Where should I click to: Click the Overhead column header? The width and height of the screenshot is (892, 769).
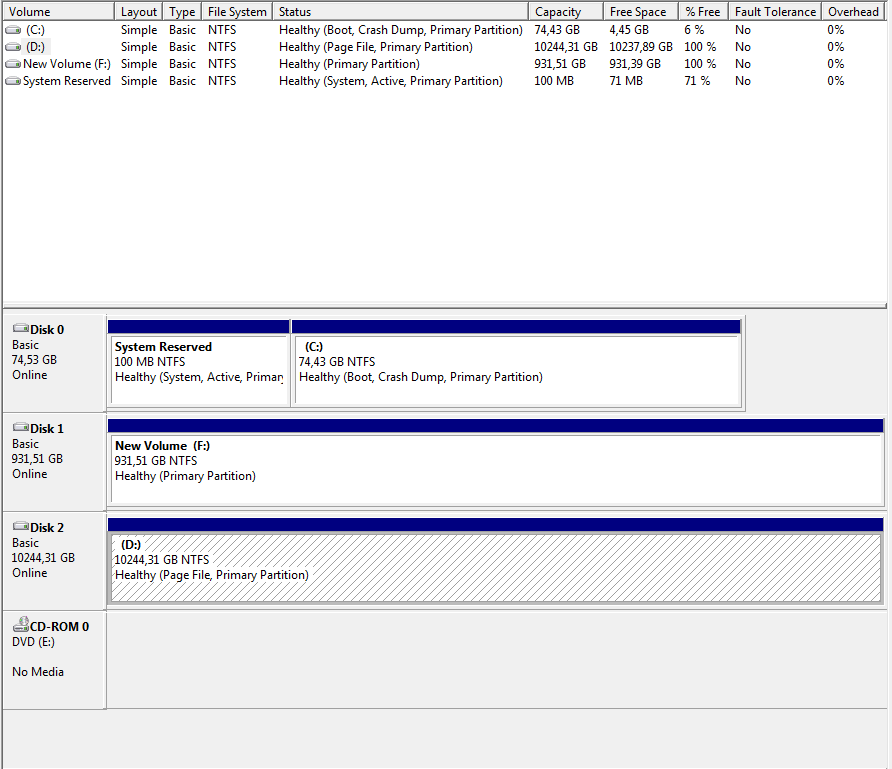click(853, 12)
